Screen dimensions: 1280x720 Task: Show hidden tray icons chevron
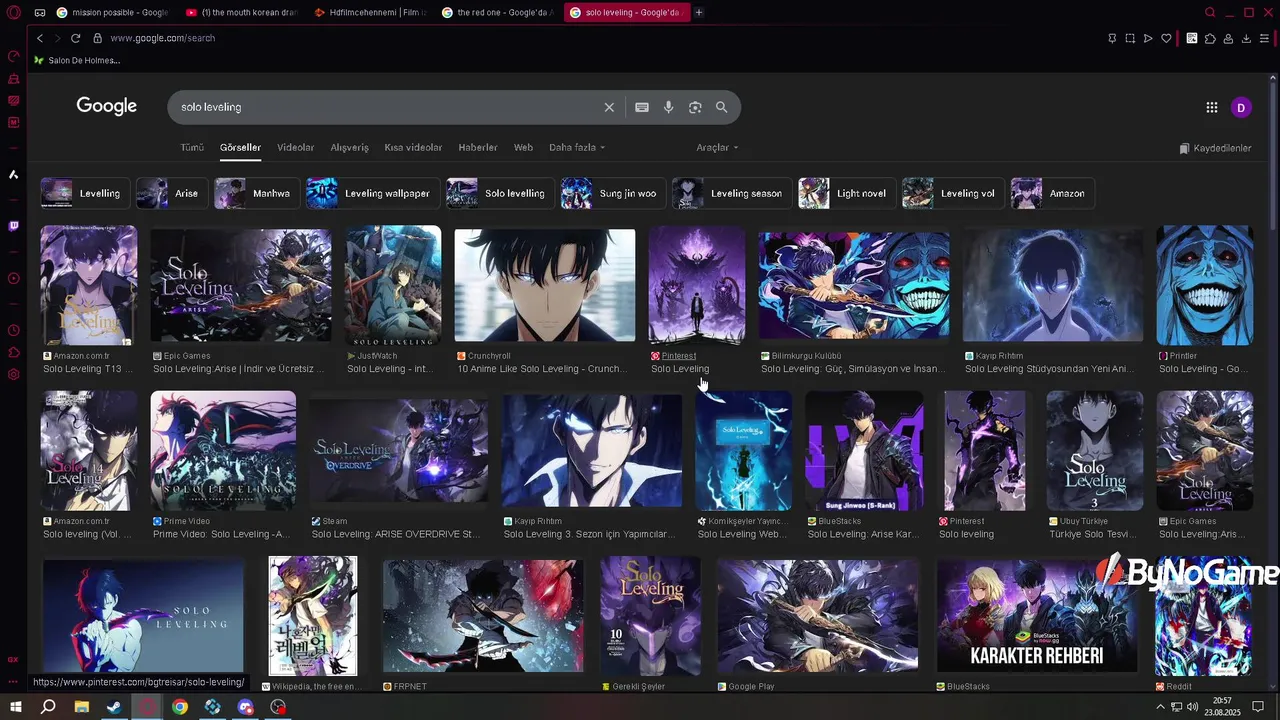coord(1160,707)
